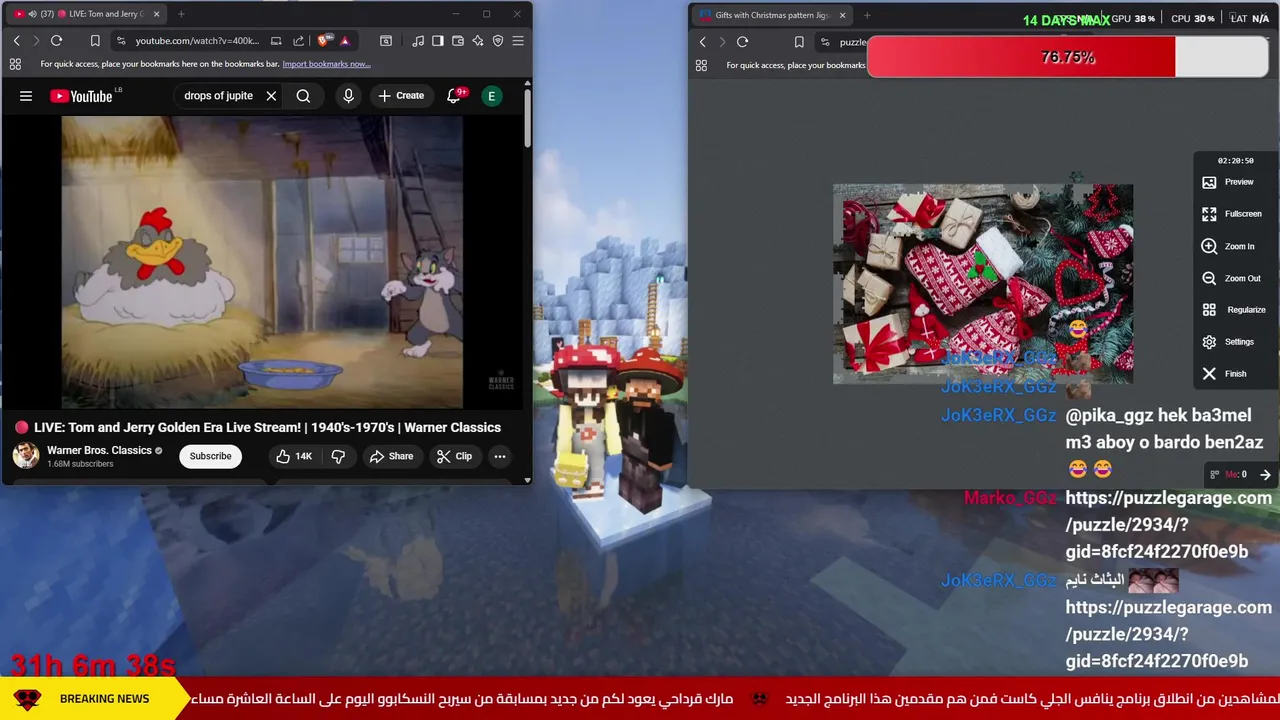Screen dimensions: 1280x720
Task: Clip the live stream
Action: [x=454, y=456]
